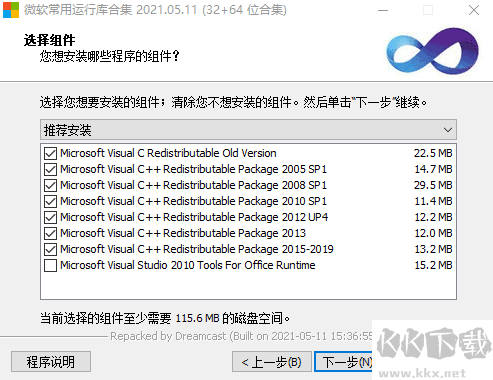The width and height of the screenshot is (493, 380).
Task: Go back with 上一步(B) button
Action: click(272, 362)
